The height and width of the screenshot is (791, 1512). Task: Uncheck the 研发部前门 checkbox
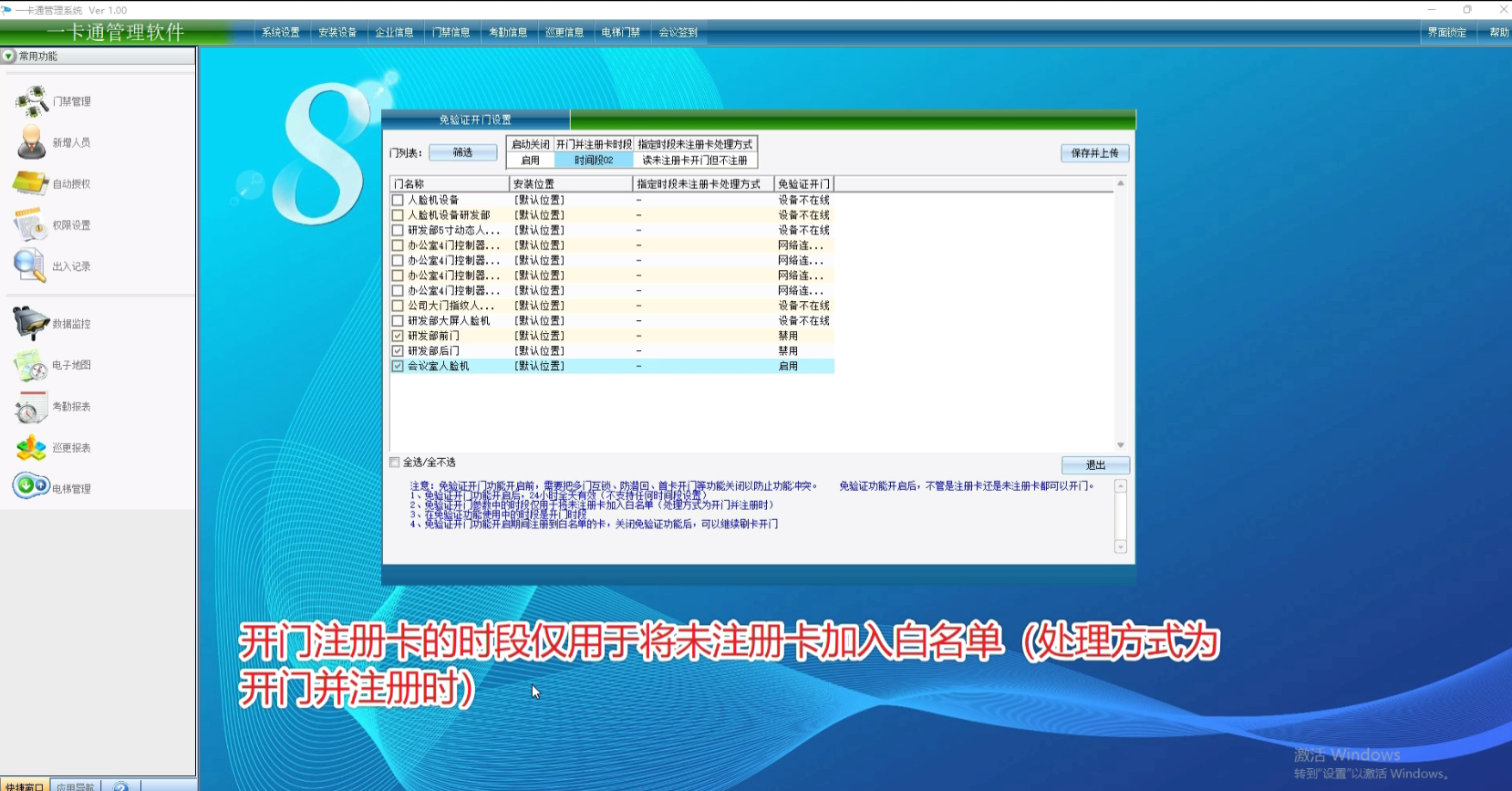coord(398,336)
